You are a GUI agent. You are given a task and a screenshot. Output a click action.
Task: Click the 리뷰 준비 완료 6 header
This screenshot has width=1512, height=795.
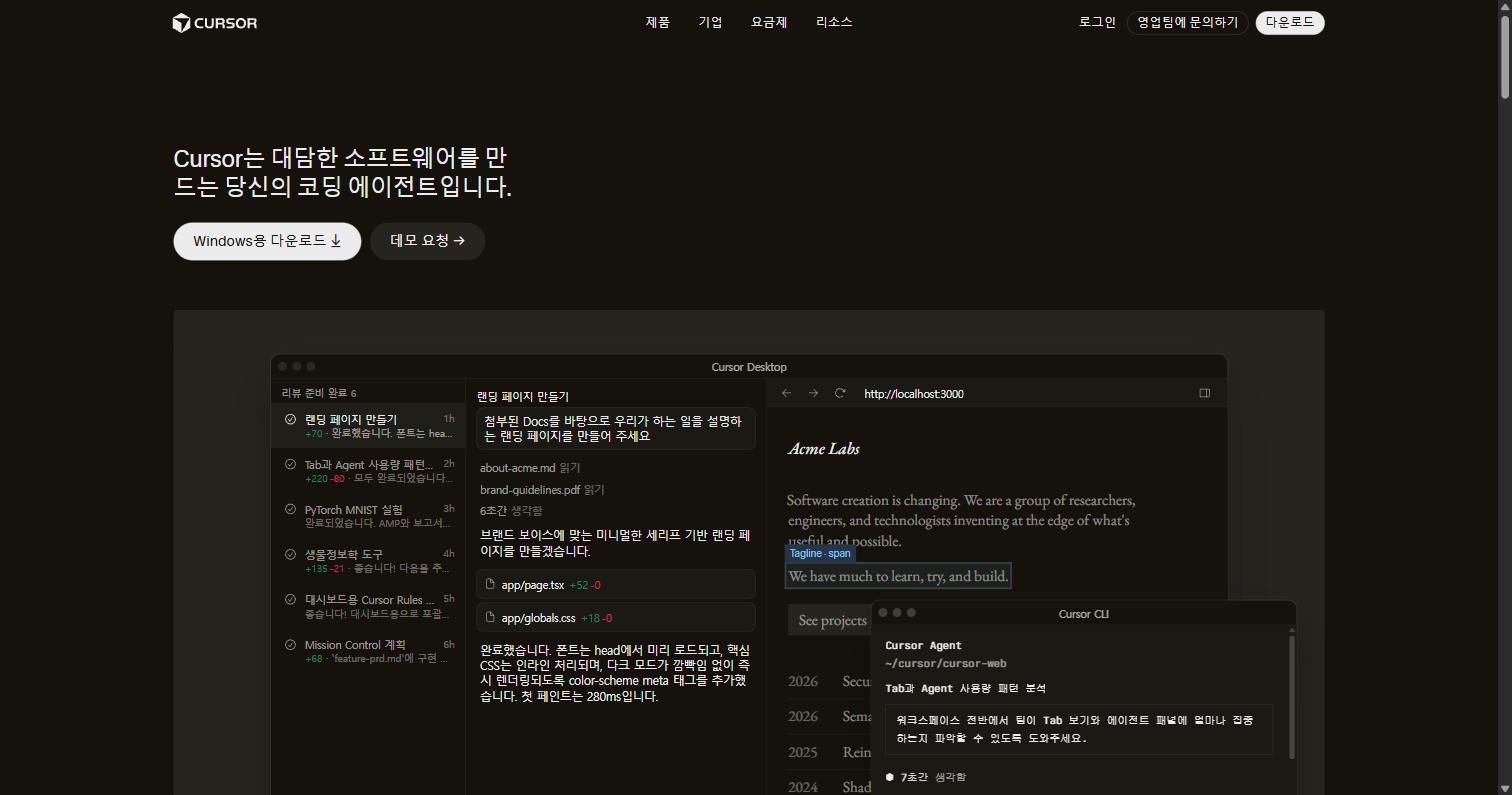319,393
